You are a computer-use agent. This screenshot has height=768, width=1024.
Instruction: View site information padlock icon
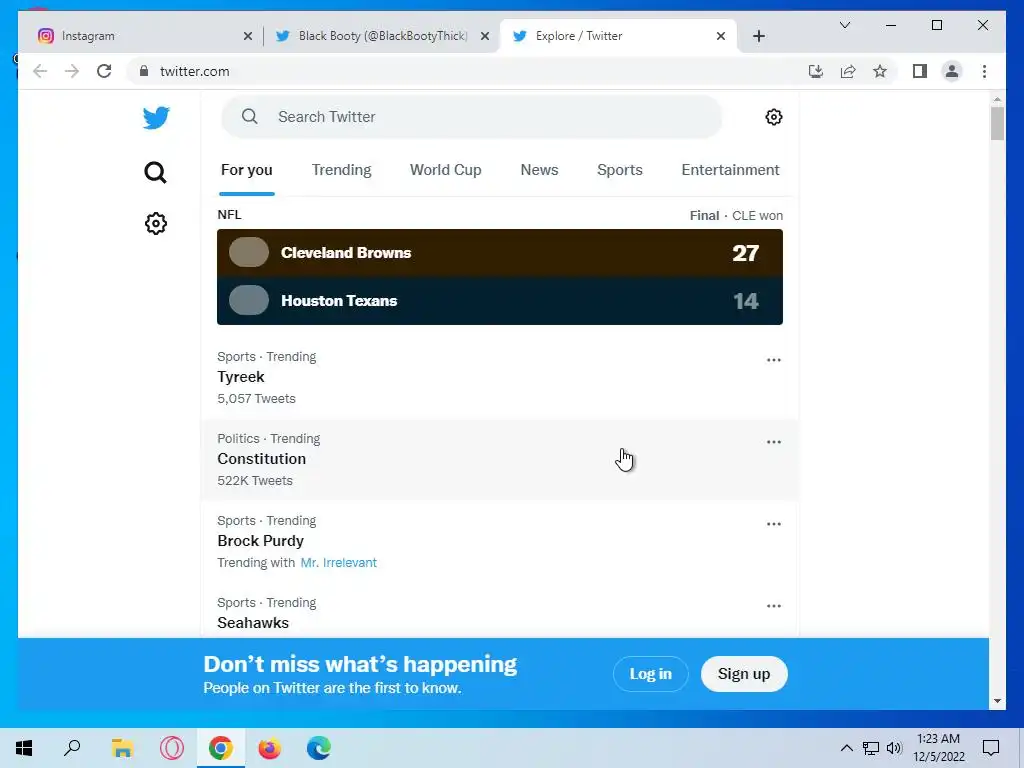tap(144, 71)
